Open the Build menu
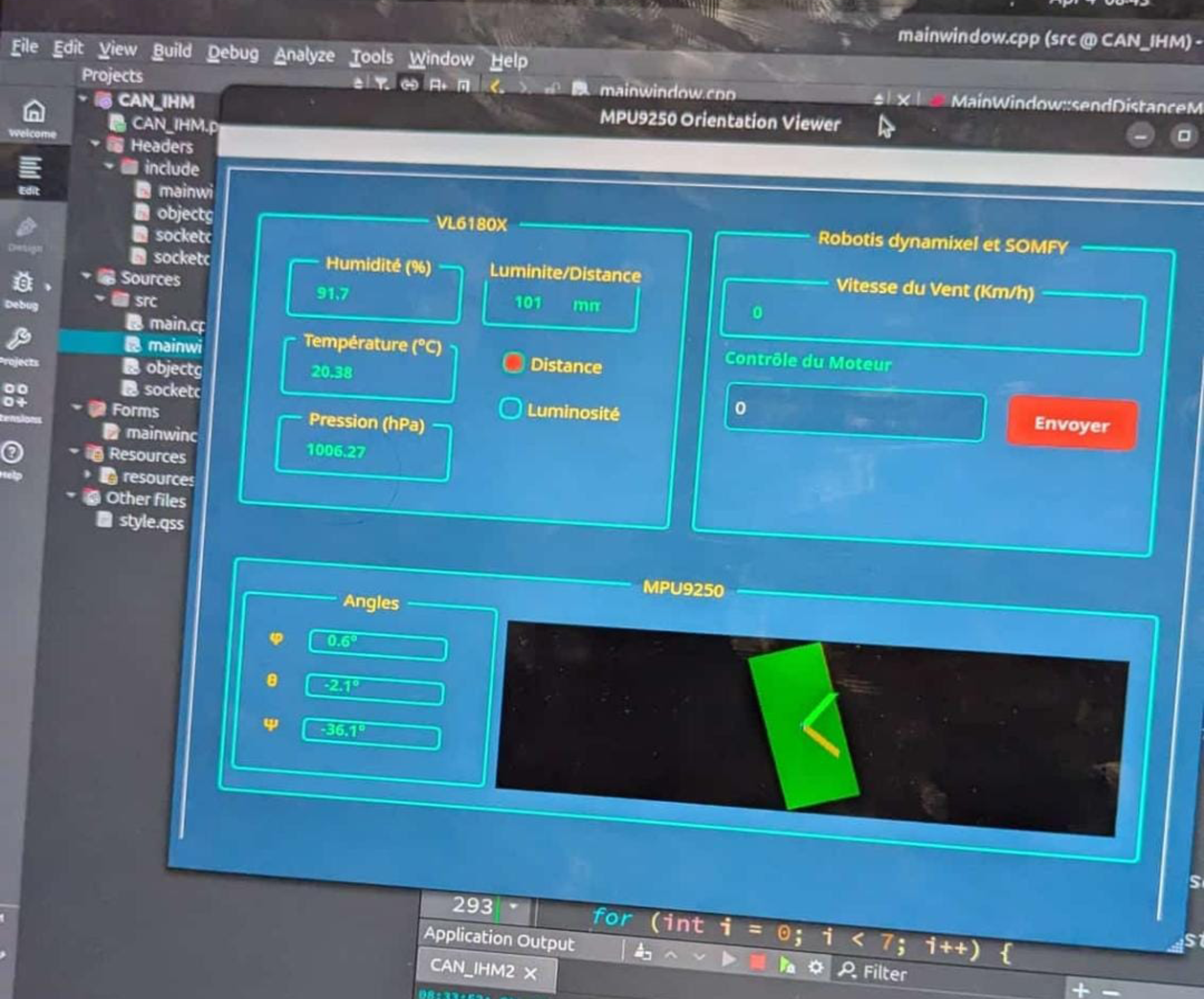 (172, 52)
